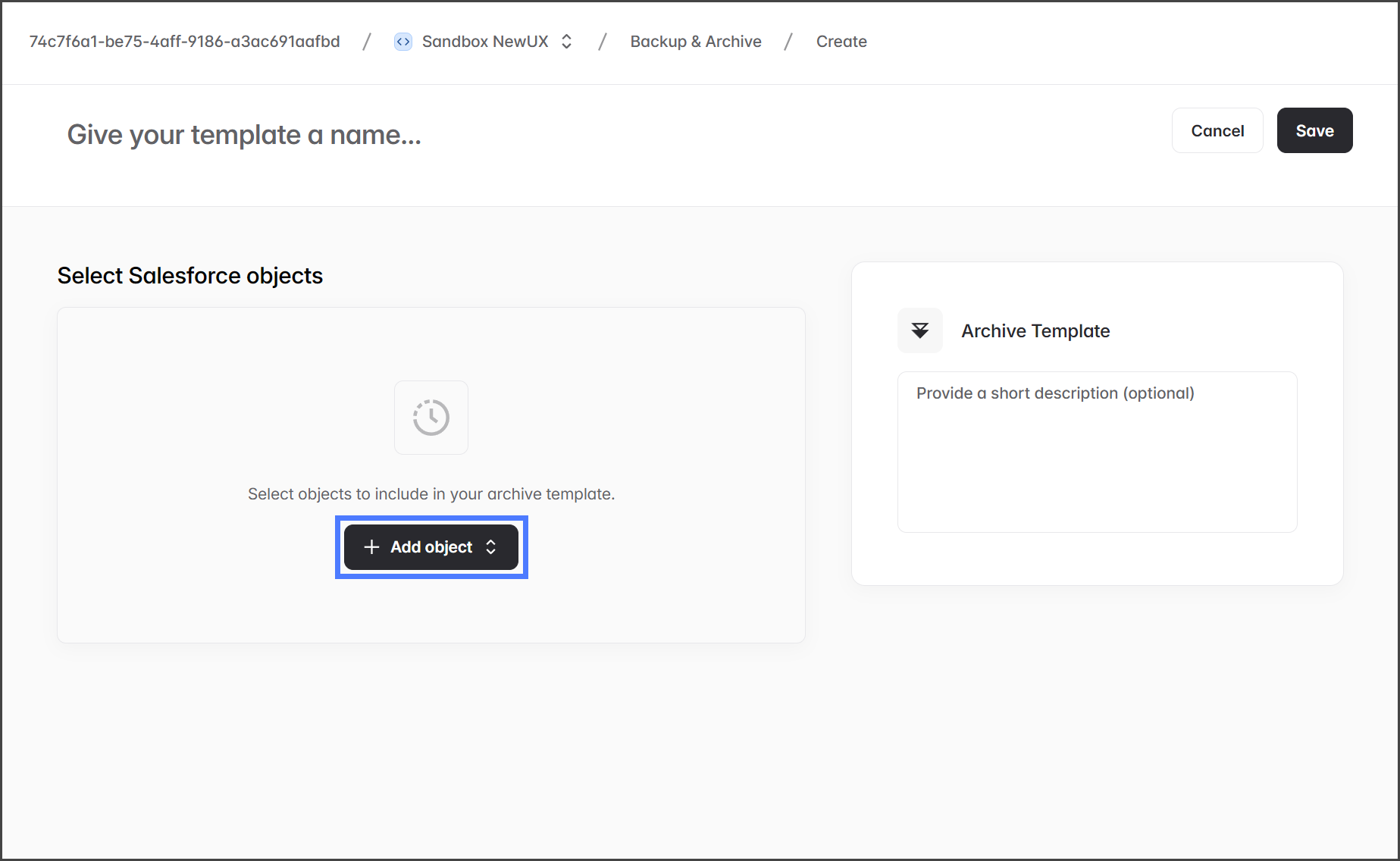Click the Sandbox code-brackets icon in breadcrumb

[x=403, y=42]
